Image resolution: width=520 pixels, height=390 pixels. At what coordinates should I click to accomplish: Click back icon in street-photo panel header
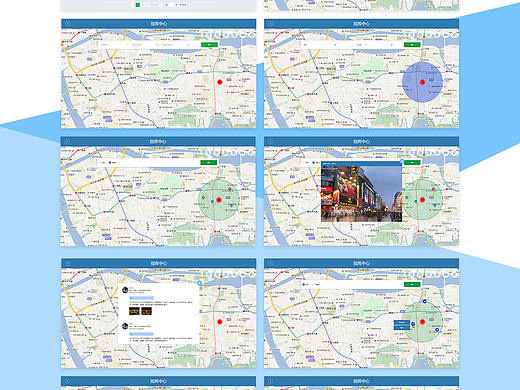270,141
